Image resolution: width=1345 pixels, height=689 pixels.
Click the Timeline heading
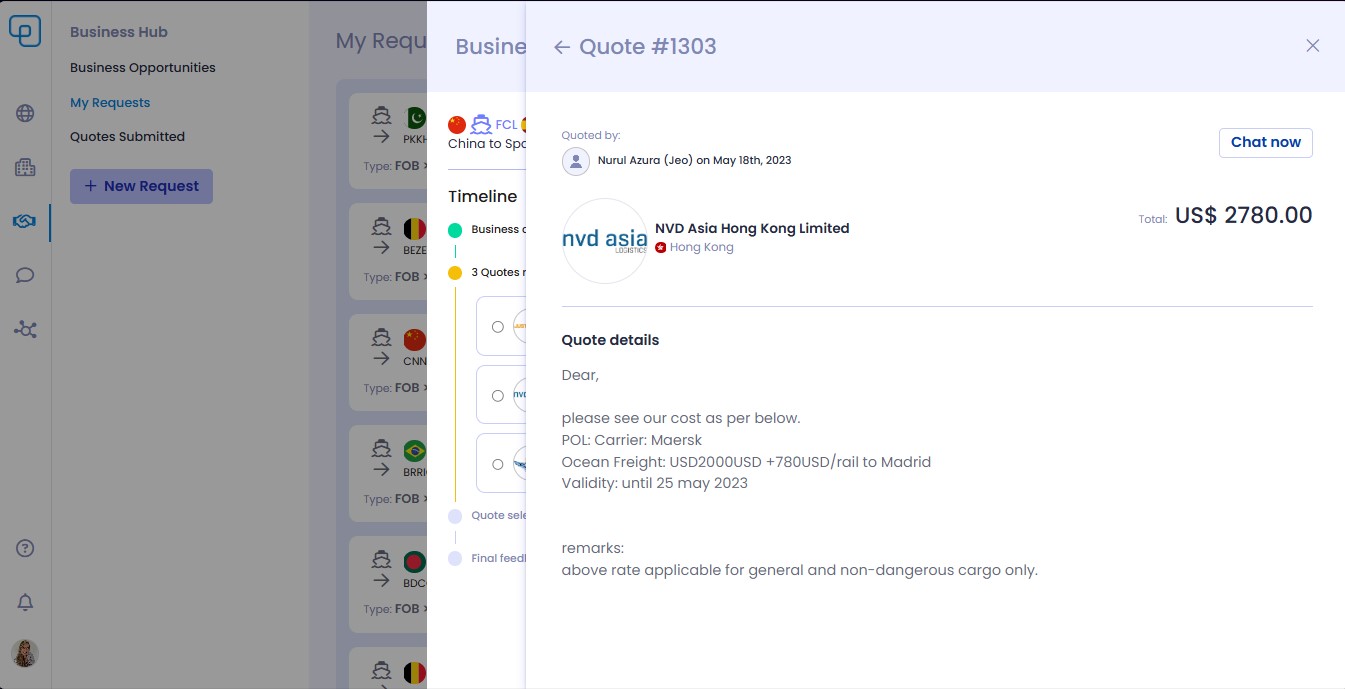(x=483, y=196)
